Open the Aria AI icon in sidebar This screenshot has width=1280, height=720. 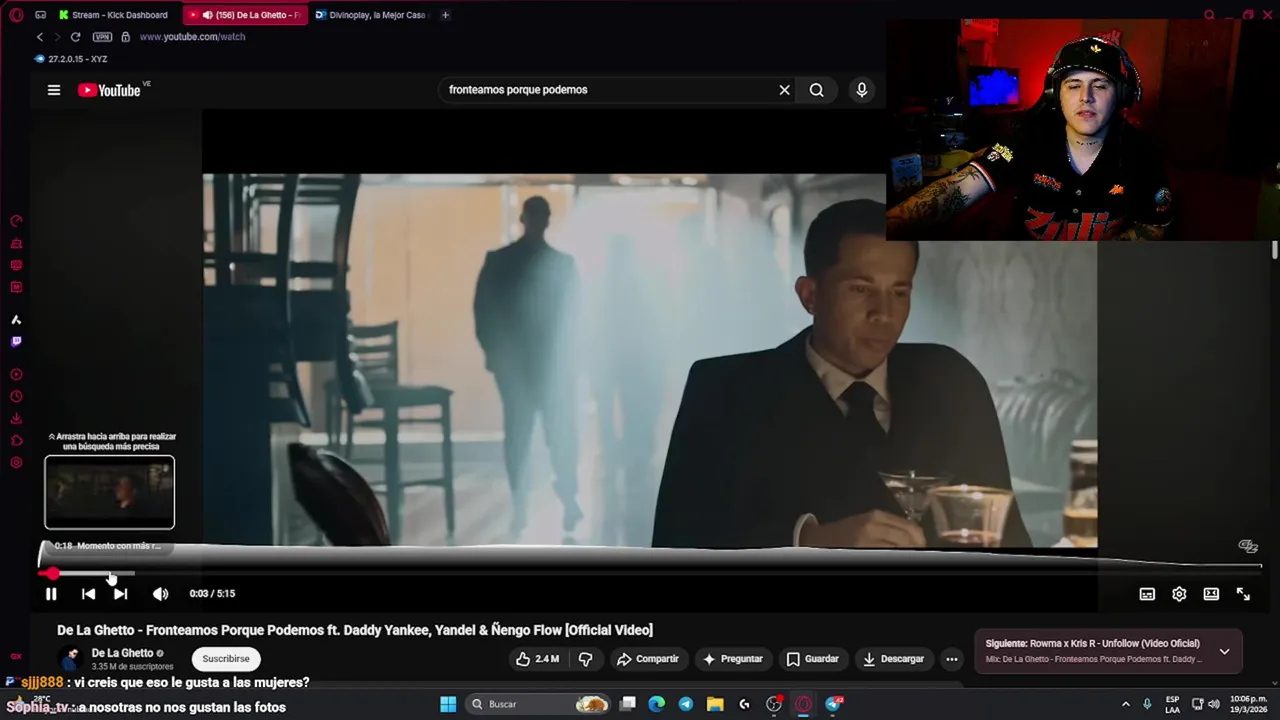point(16,320)
